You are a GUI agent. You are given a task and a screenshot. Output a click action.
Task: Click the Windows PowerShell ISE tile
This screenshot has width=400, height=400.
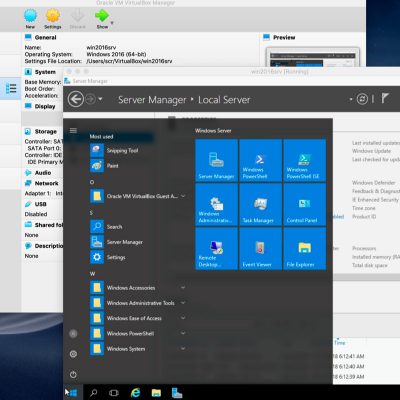tap(305, 161)
